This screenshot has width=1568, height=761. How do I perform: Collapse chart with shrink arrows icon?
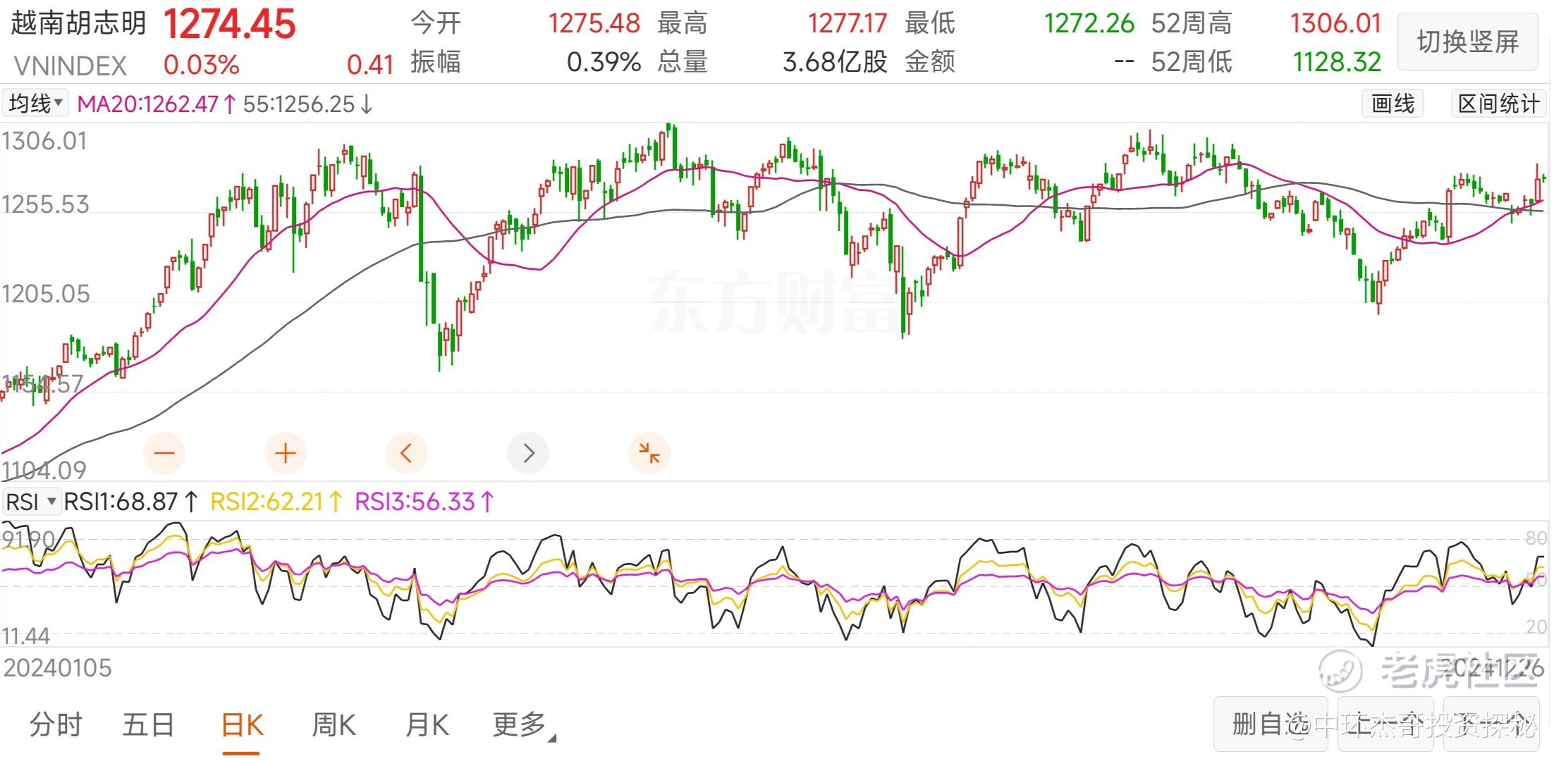pos(649,453)
